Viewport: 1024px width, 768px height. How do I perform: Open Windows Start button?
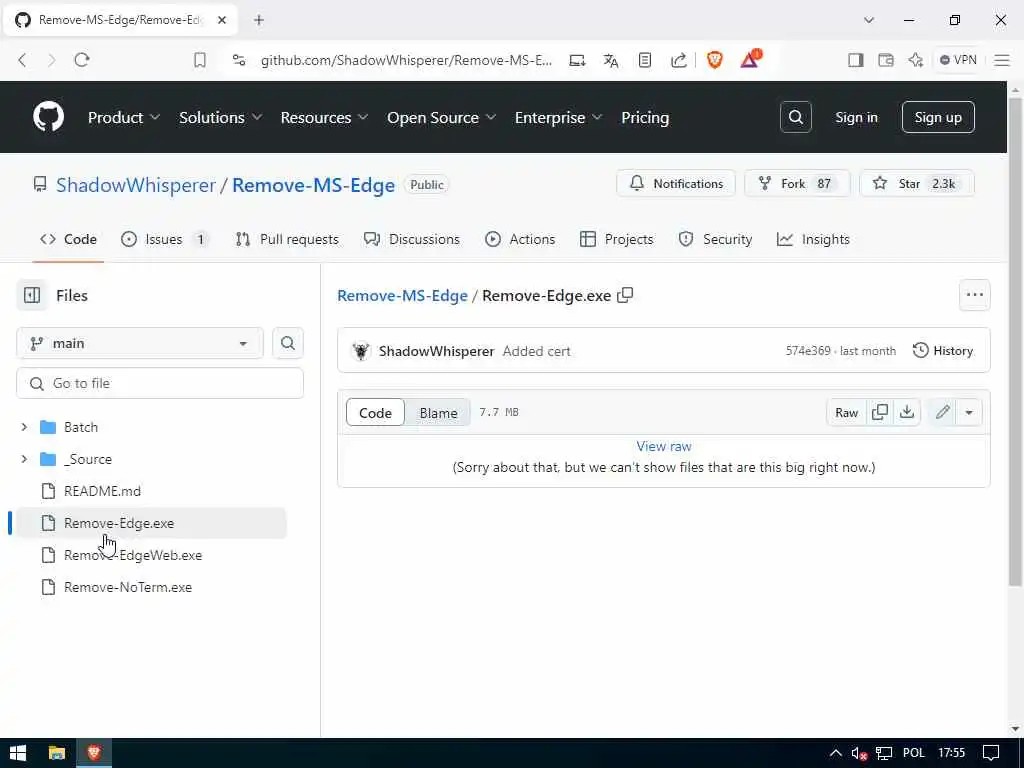[x=18, y=753]
